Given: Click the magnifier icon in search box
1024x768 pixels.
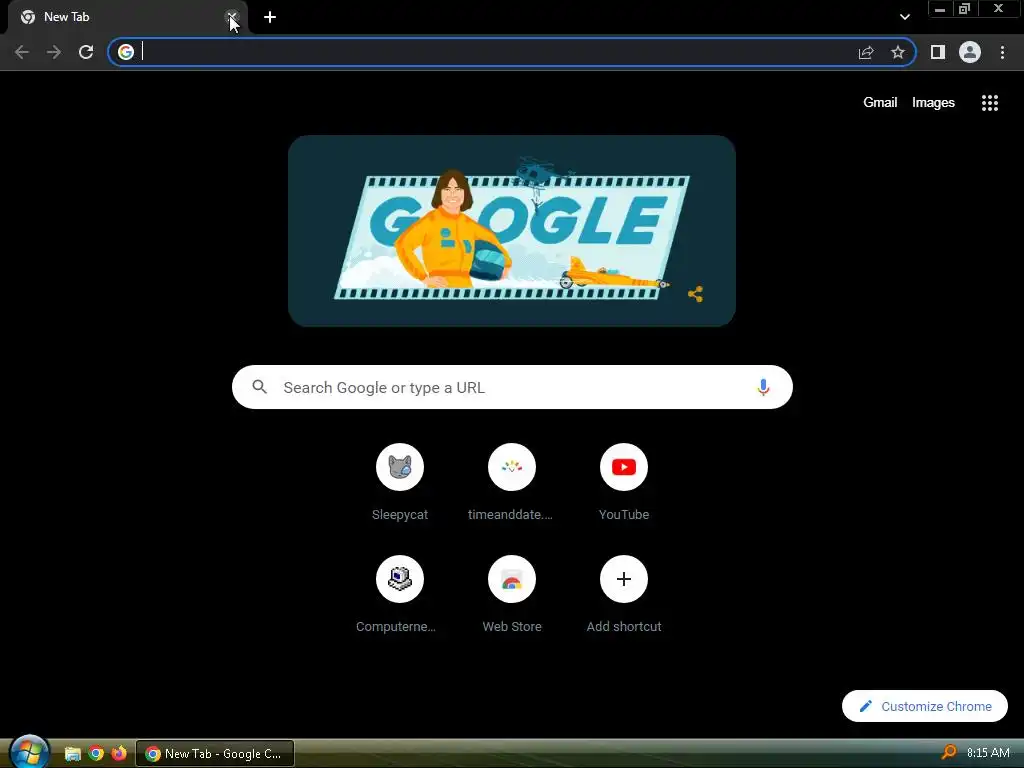Looking at the screenshot, I should [x=259, y=387].
